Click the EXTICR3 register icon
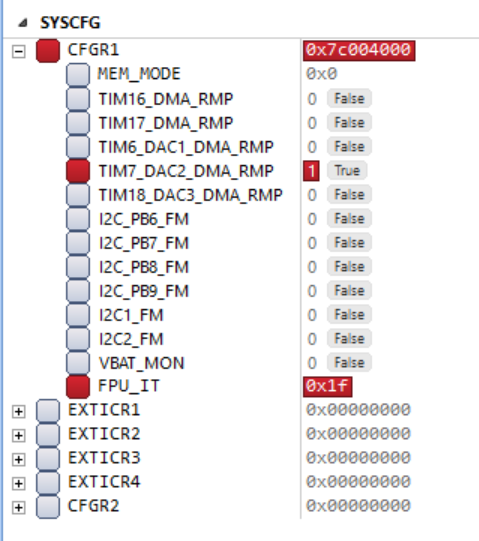This screenshot has height=541, width=479. click(x=48, y=459)
